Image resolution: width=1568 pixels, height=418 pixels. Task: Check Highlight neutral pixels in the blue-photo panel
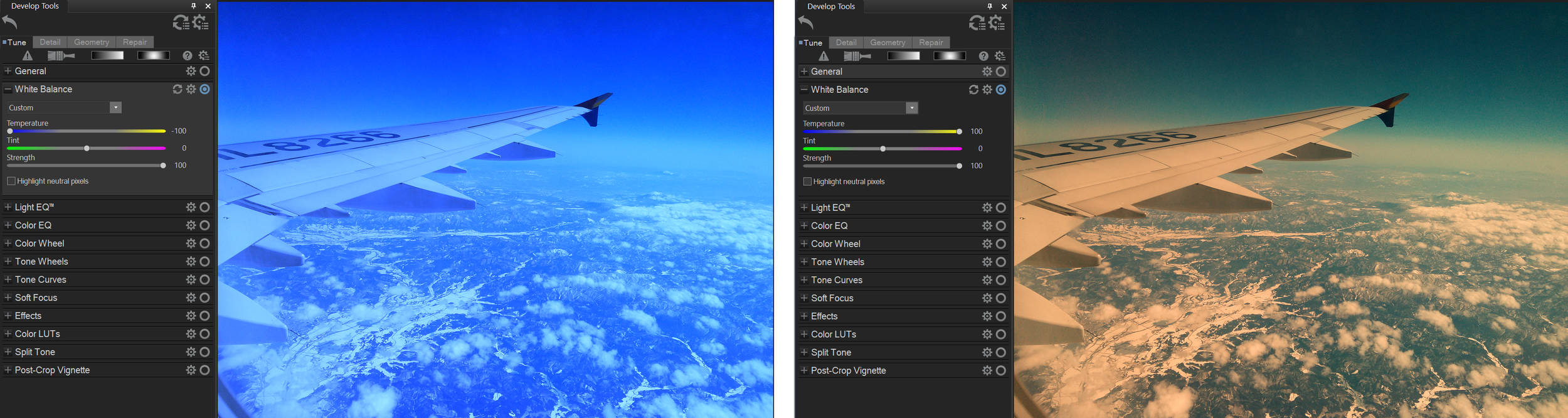click(11, 181)
